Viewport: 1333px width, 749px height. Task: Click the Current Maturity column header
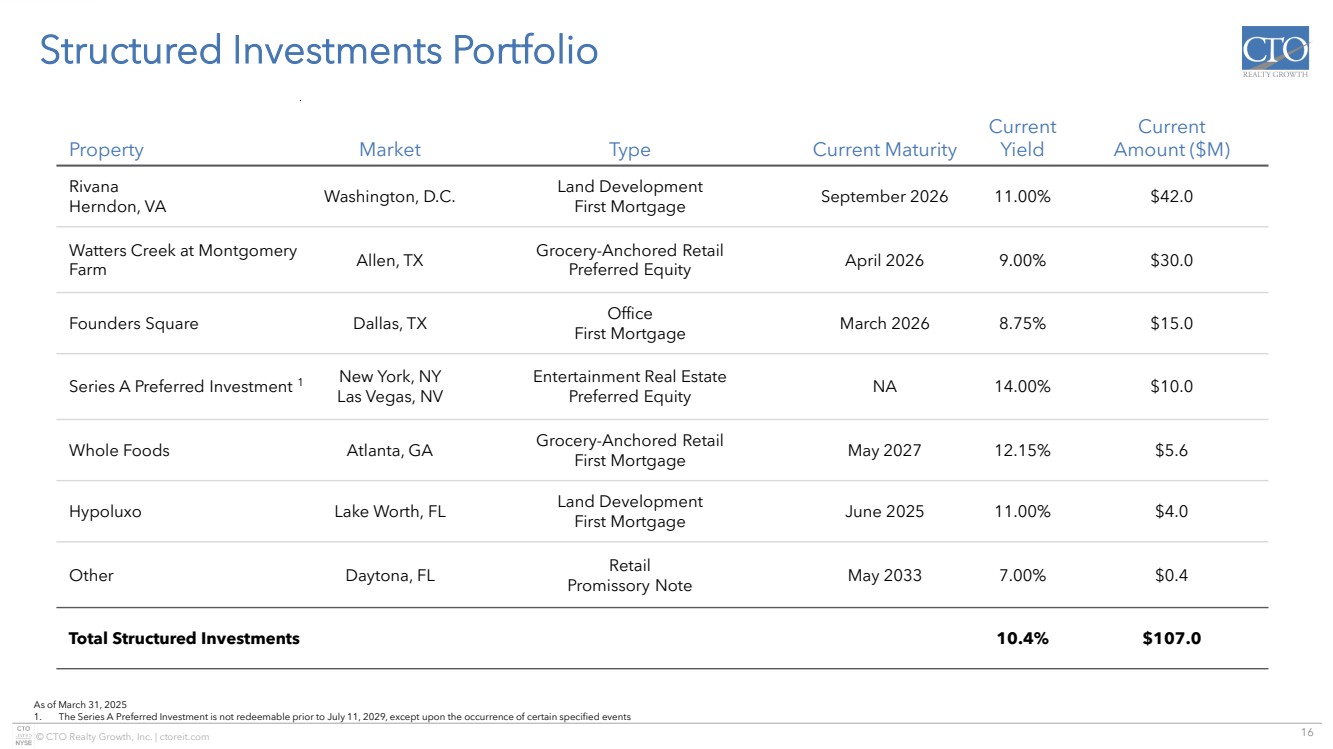[x=884, y=150]
